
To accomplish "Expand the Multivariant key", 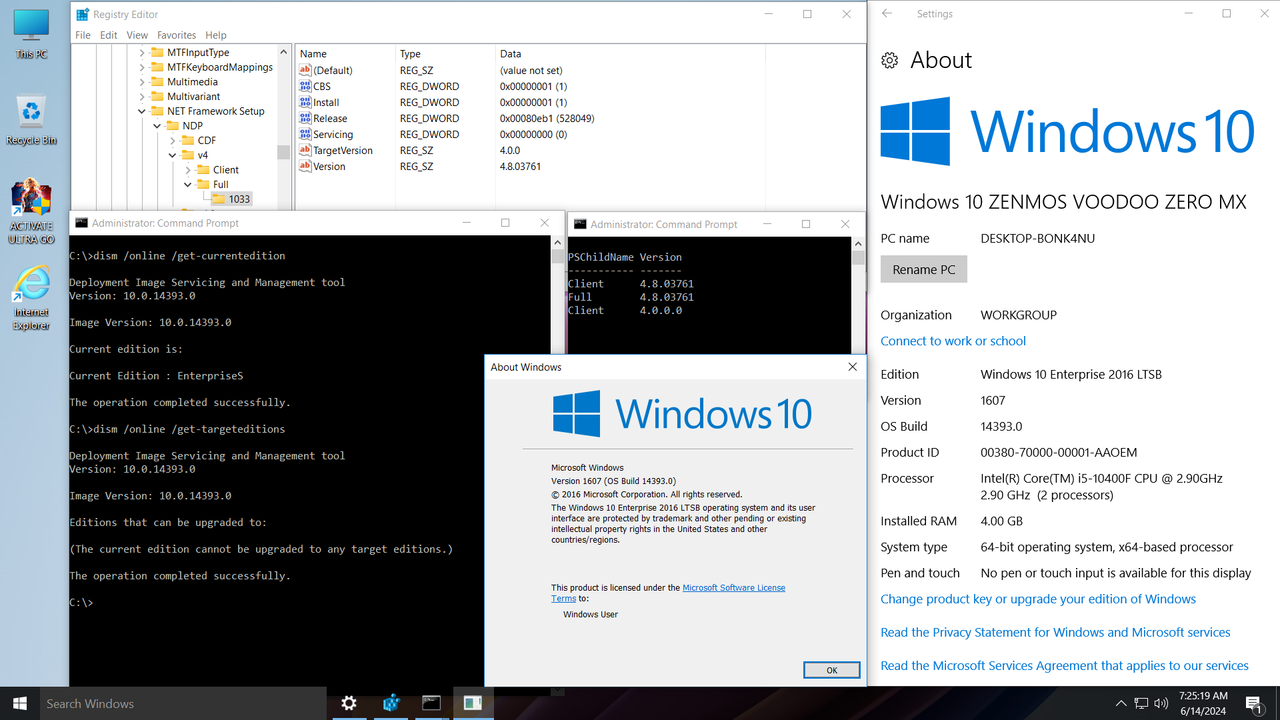I will pyautogui.click(x=142, y=96).
